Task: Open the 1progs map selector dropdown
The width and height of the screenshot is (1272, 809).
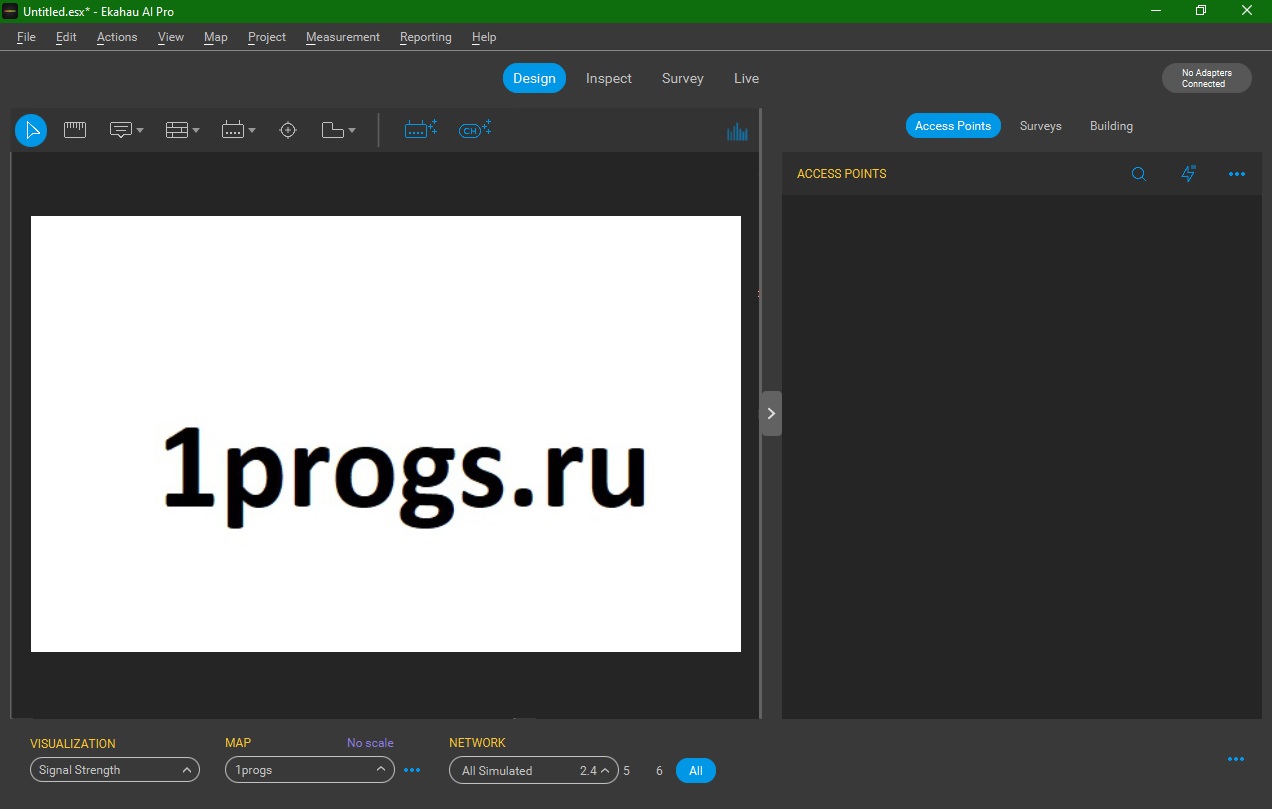Action: coord(309,770)
